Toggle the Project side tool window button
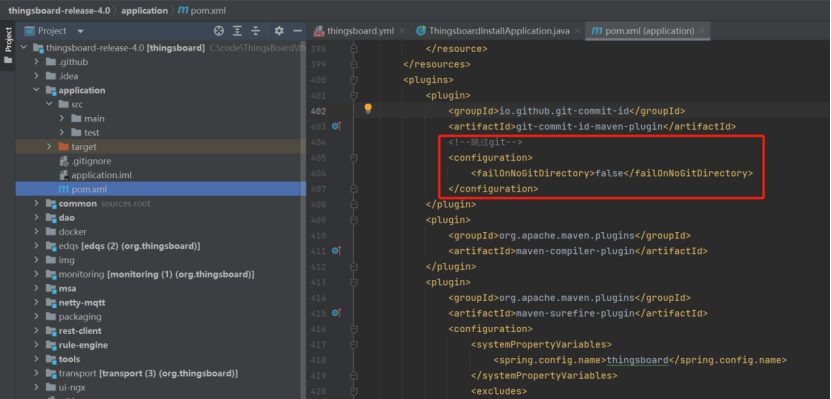 (7, 46)
